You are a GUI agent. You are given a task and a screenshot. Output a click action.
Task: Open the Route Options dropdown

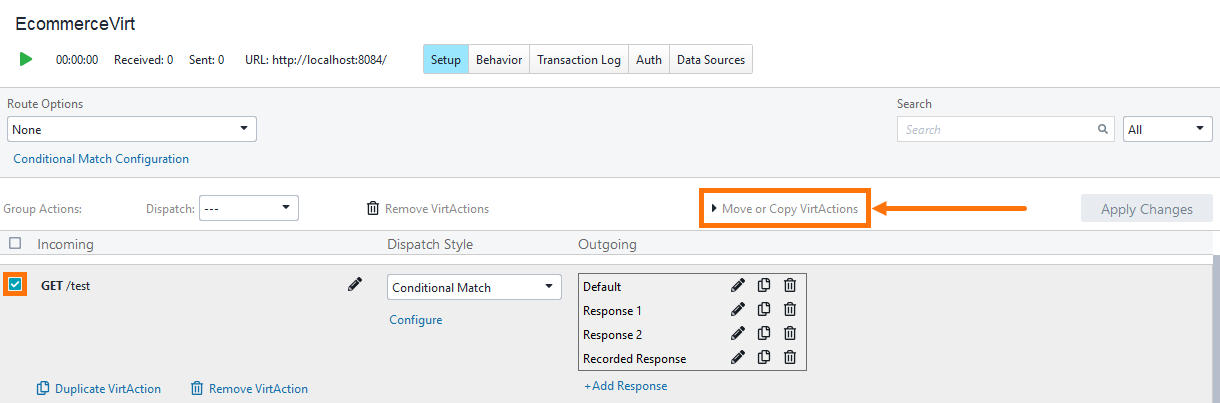tap(132, 129)
